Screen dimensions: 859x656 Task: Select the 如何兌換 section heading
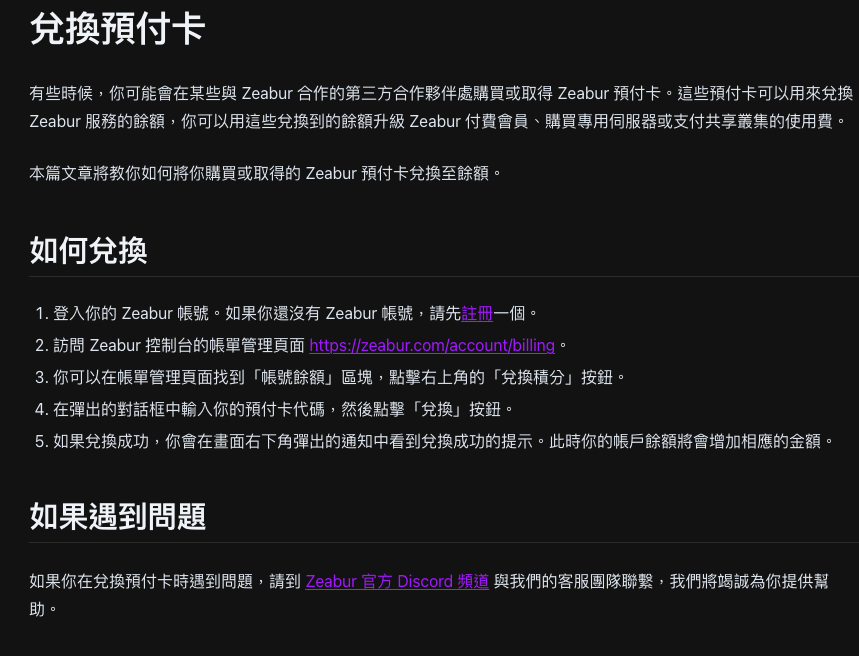(88, 251)
